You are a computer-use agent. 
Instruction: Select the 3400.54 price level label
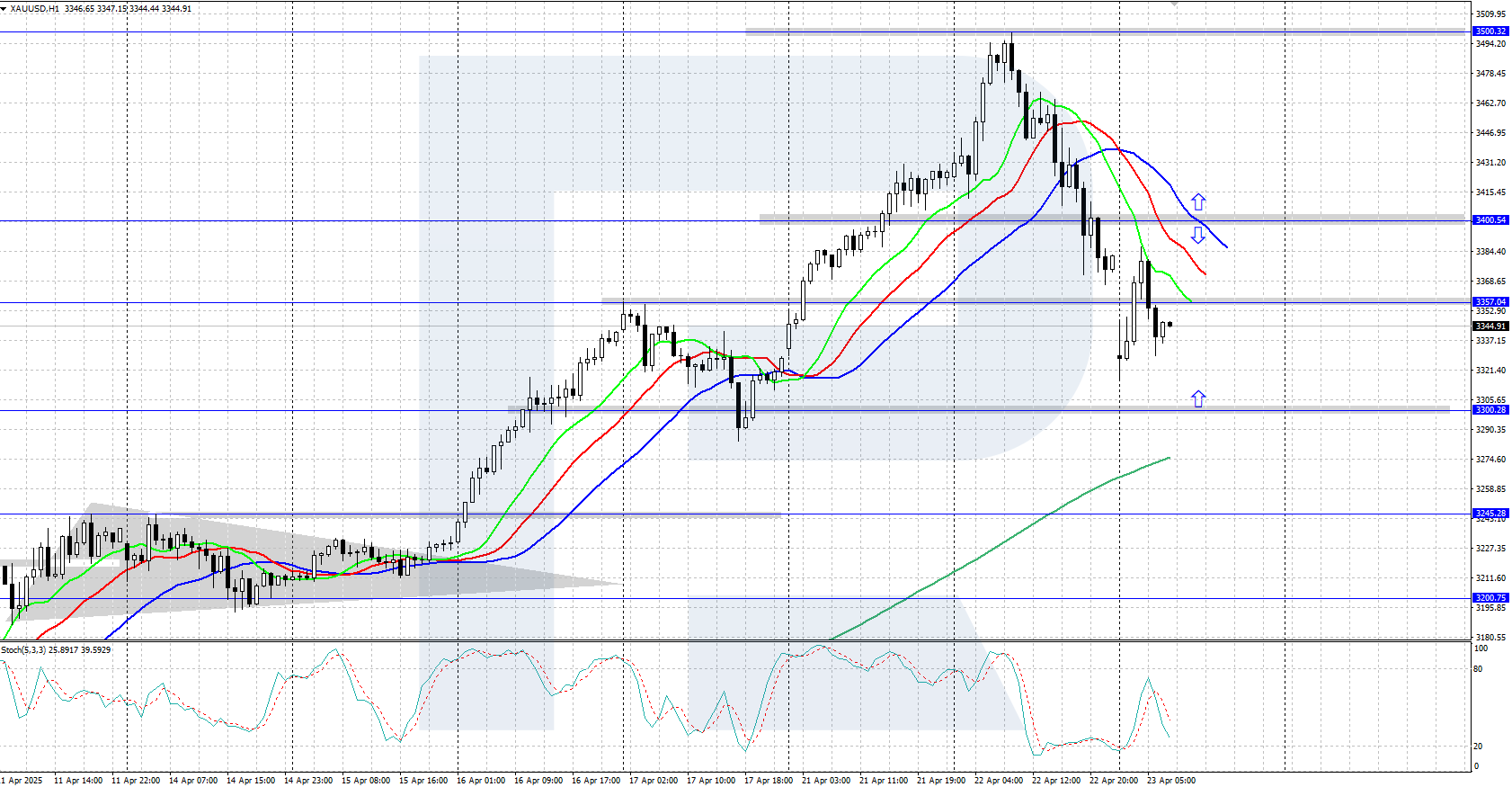pos(1490,220)
